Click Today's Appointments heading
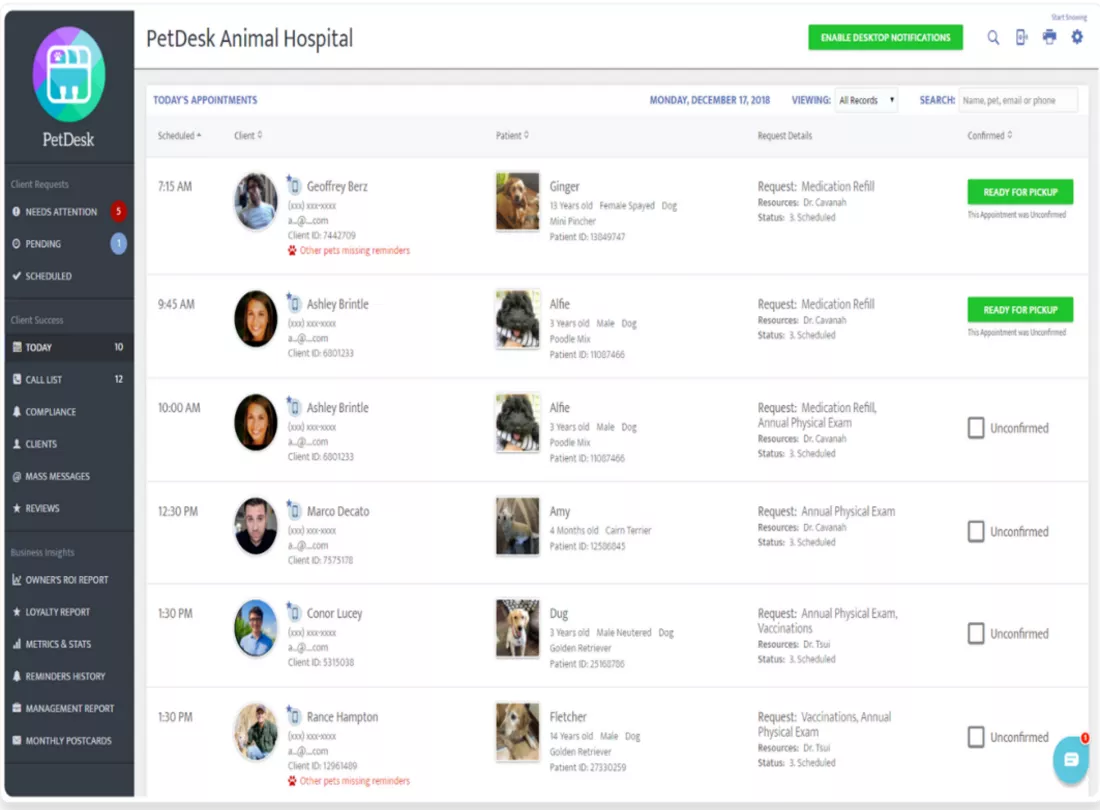 pyautogui.click(x=205, y=100)
